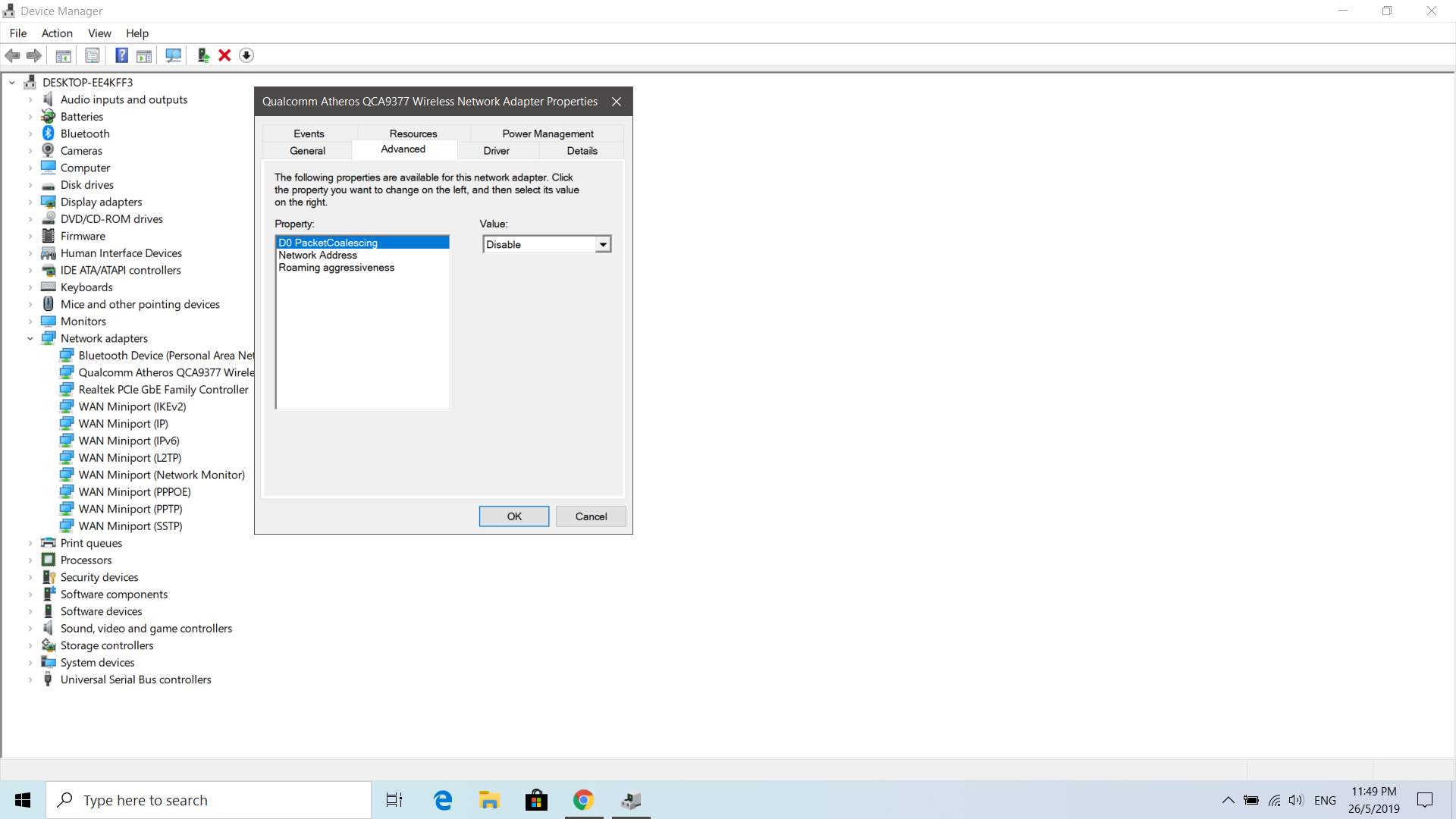Click the Keyboards category icon
Viewport: 1456px width, 819px height.
[49, 287]
